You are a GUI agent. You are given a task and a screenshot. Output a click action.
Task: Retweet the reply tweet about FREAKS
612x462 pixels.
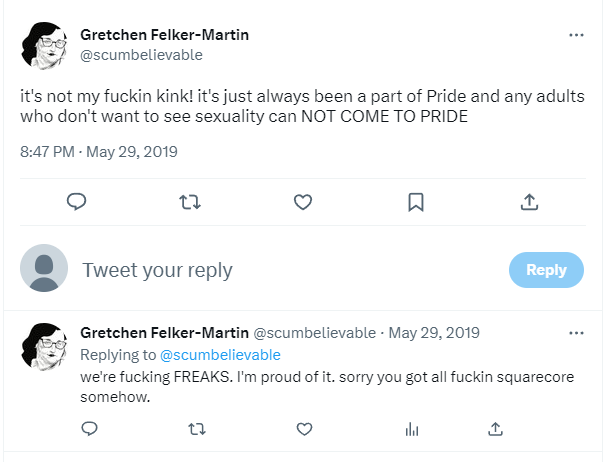[x=197, y=429]
